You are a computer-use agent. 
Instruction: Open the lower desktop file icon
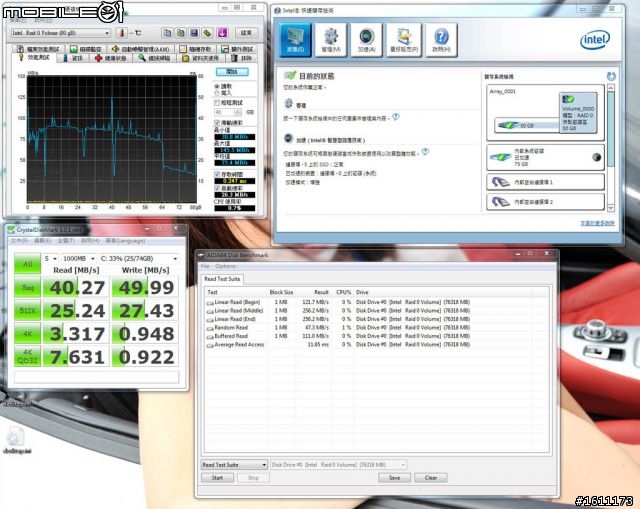[x=16, y=440]
